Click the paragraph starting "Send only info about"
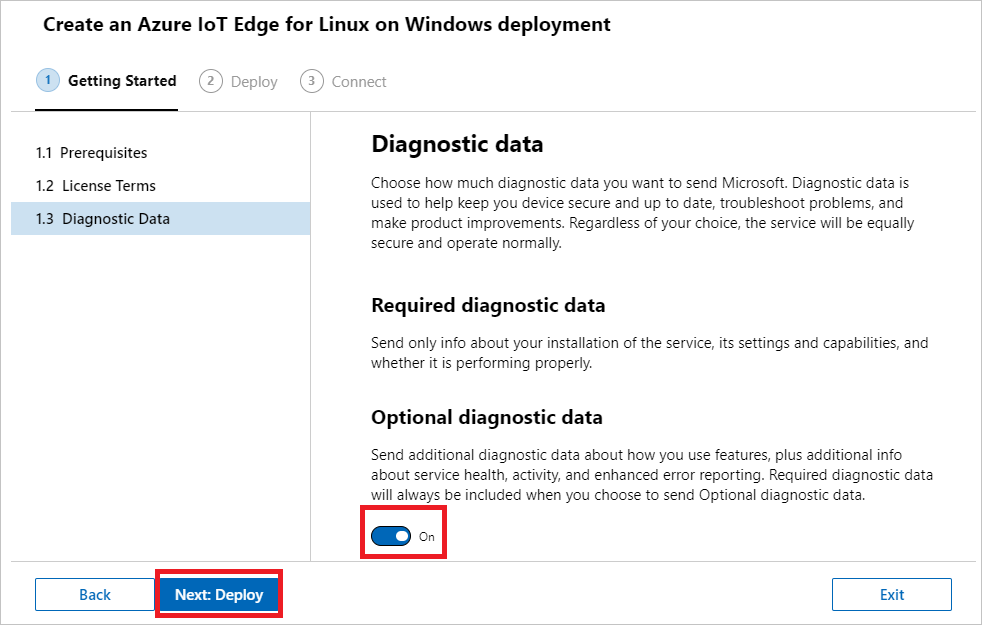Image resolution: width=982 pixels, height=625 pixels. 649,353
